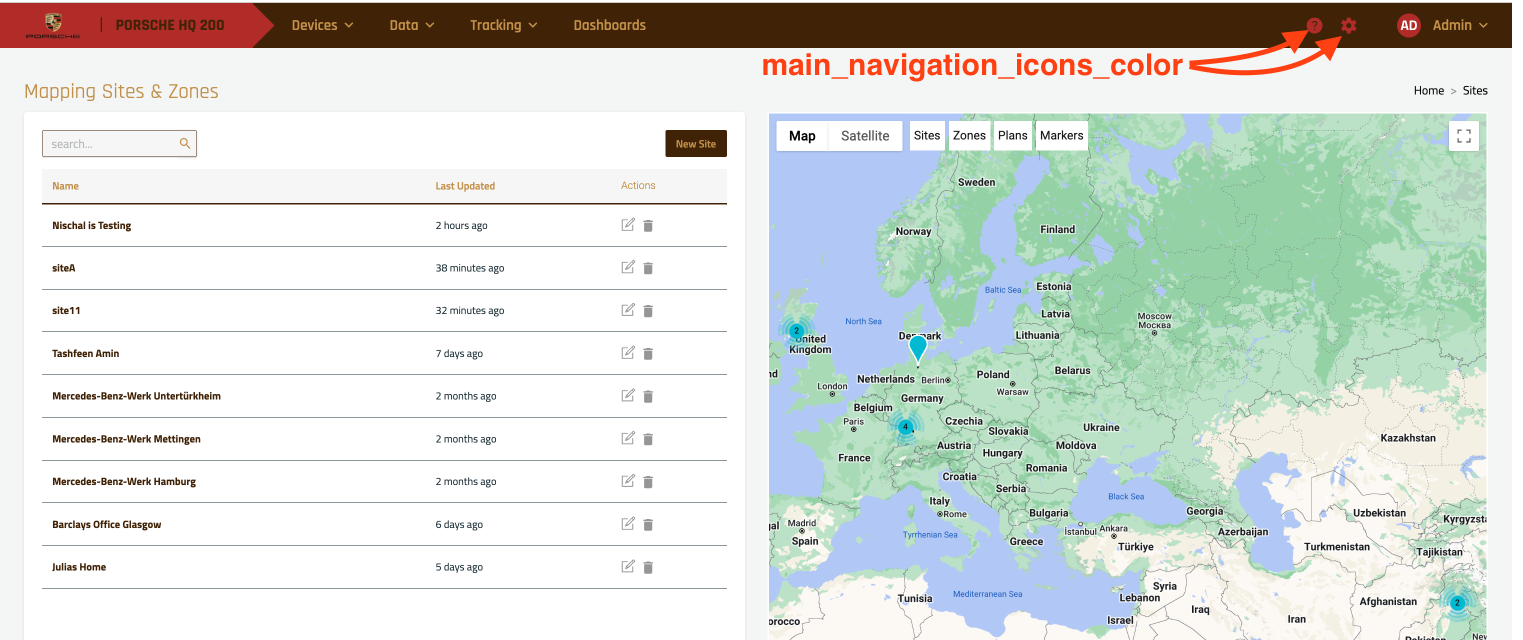Toggle Markers layer on the map

tap(1061, 136)
